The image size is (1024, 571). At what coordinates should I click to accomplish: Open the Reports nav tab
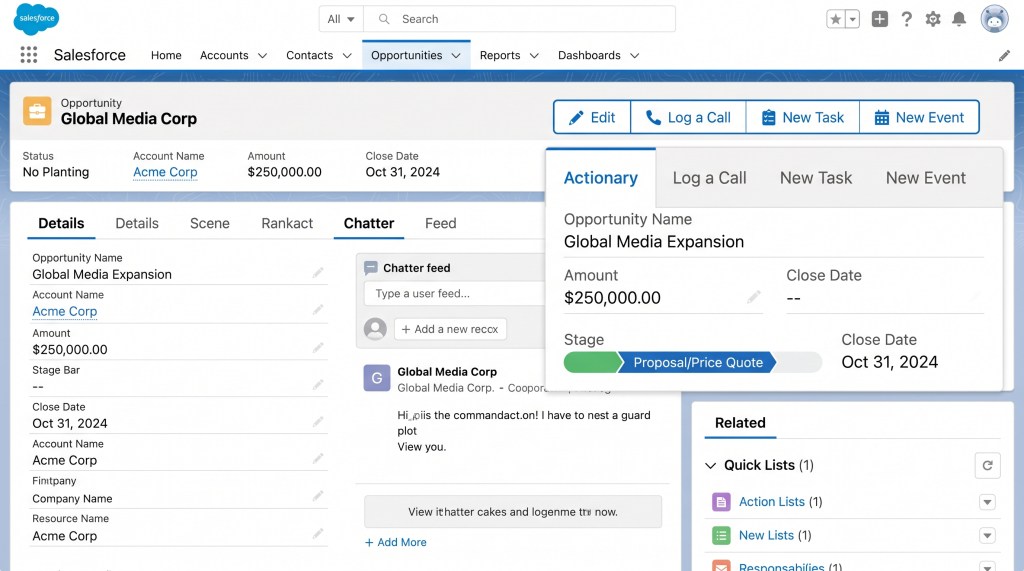tap(500, 56)
